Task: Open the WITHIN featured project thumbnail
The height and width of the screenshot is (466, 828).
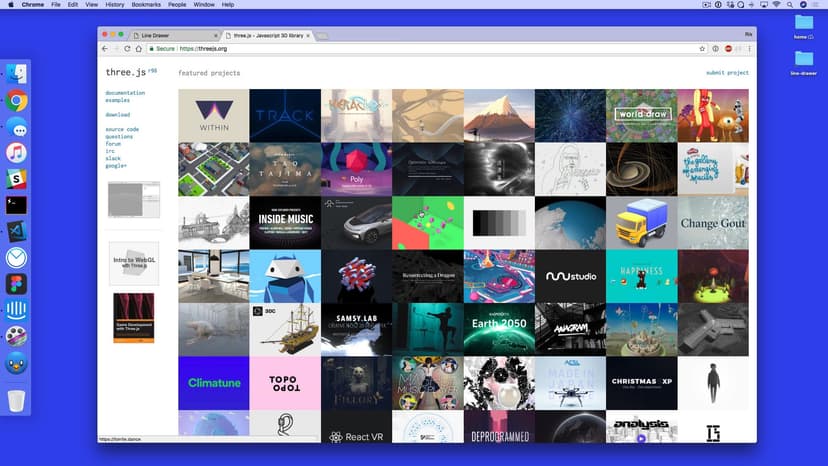Action: pyautogui.click(x=213, y=115)
